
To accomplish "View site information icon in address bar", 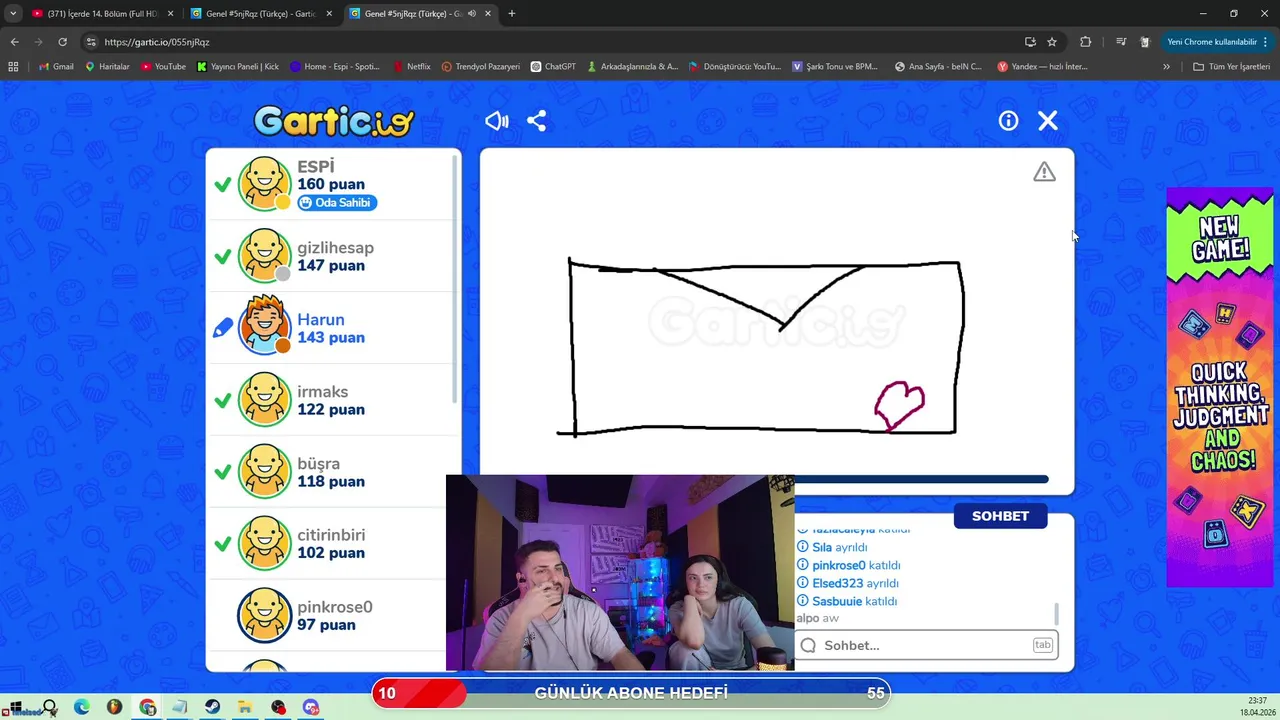I will point(91,42).
